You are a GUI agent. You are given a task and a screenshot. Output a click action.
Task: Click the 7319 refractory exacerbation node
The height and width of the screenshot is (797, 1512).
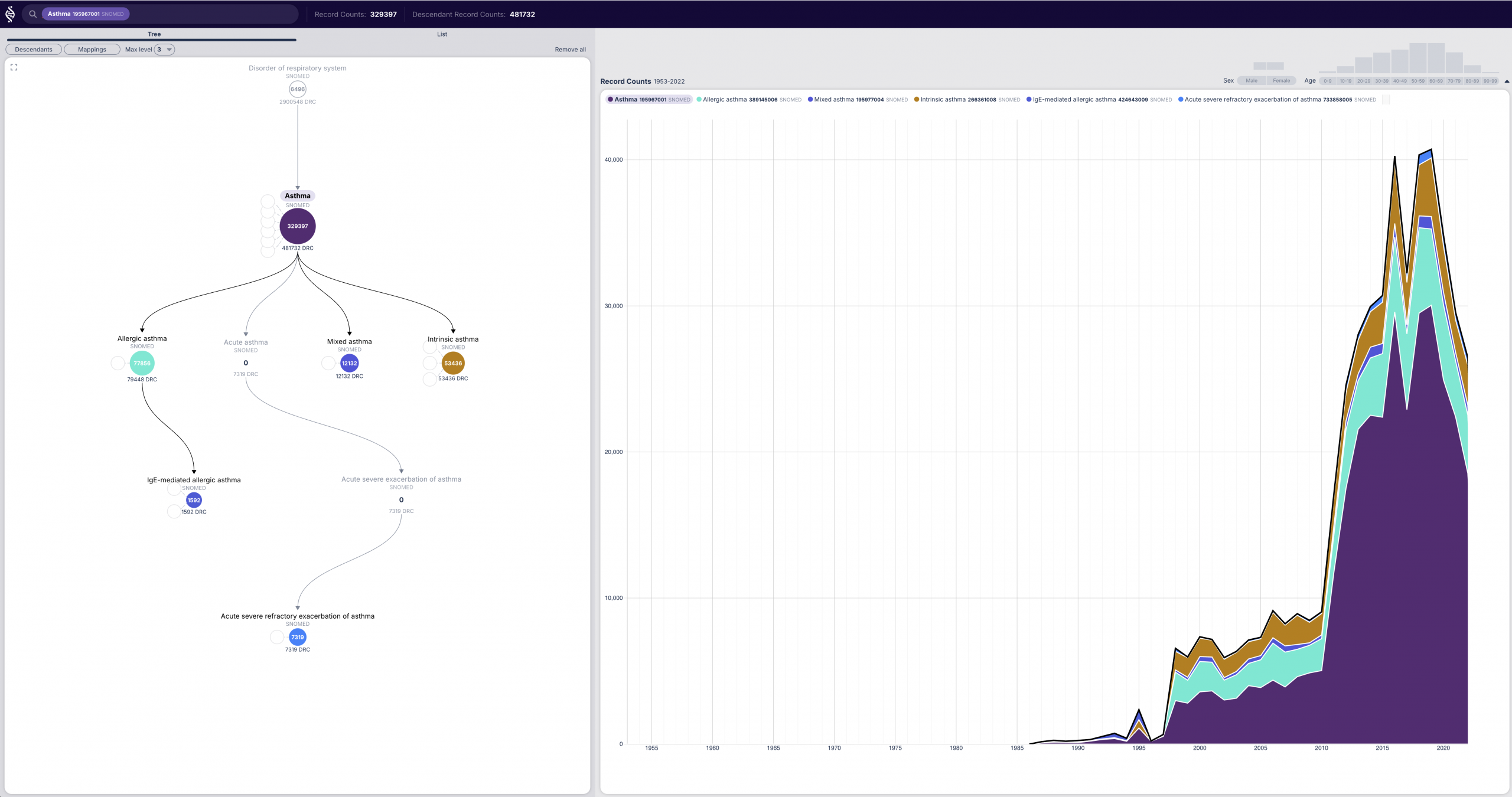coord(298,637)
